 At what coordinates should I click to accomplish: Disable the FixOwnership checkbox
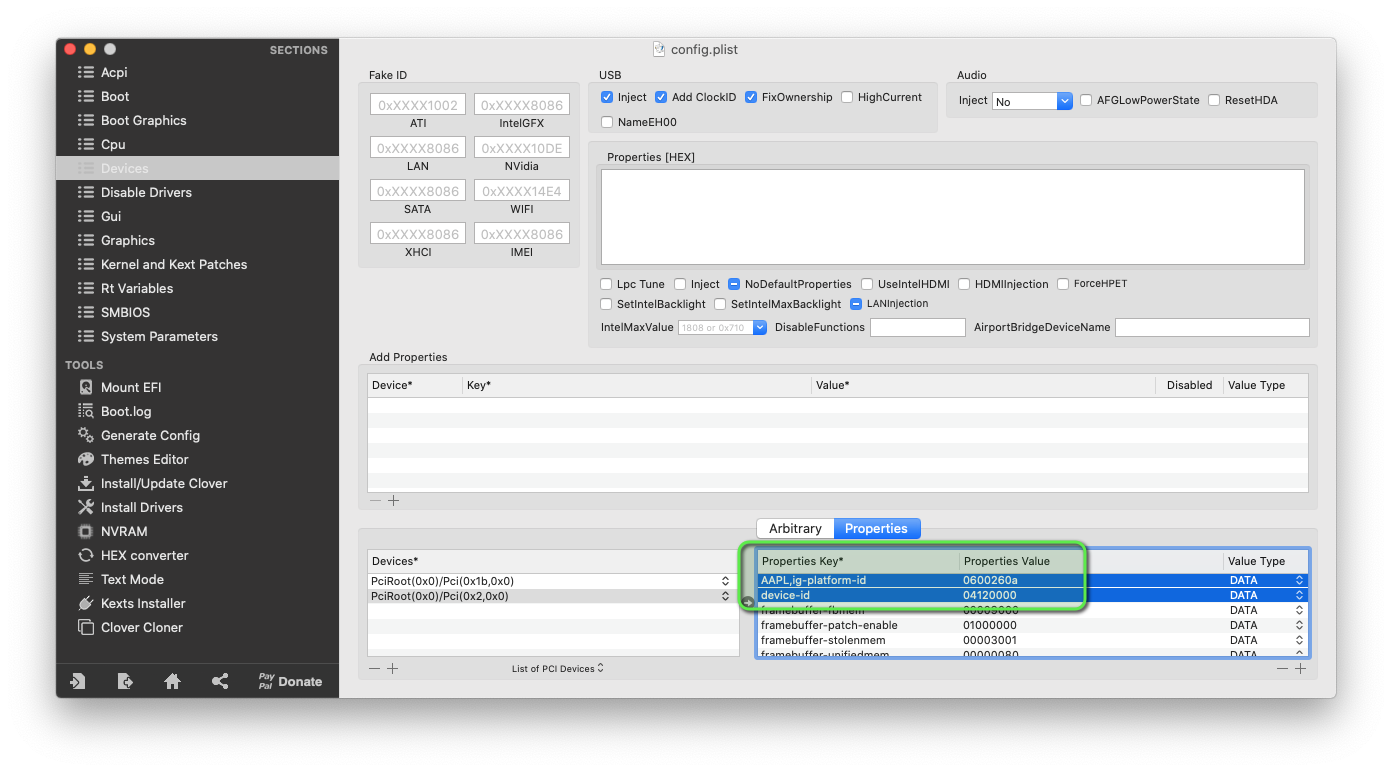(x=751, y=97)
